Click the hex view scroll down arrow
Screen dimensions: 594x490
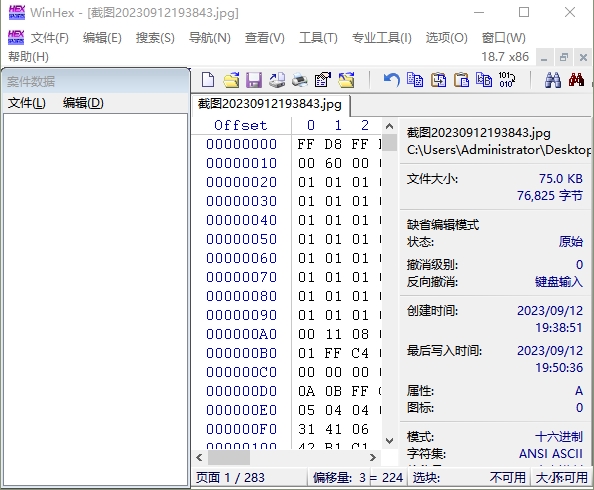click(389, 441)
